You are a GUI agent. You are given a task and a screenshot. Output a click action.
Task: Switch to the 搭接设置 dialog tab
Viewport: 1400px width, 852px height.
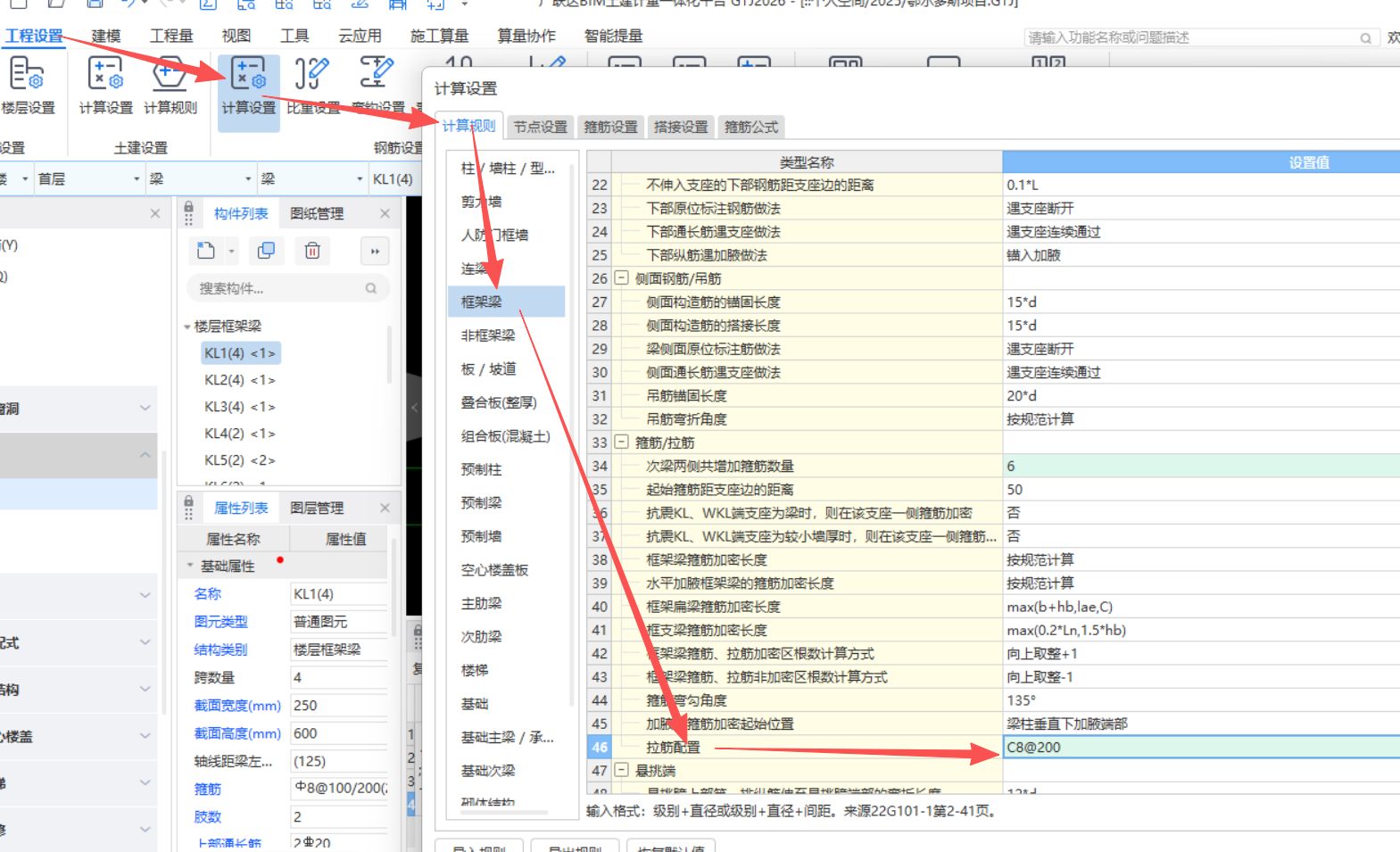point(681,127)
